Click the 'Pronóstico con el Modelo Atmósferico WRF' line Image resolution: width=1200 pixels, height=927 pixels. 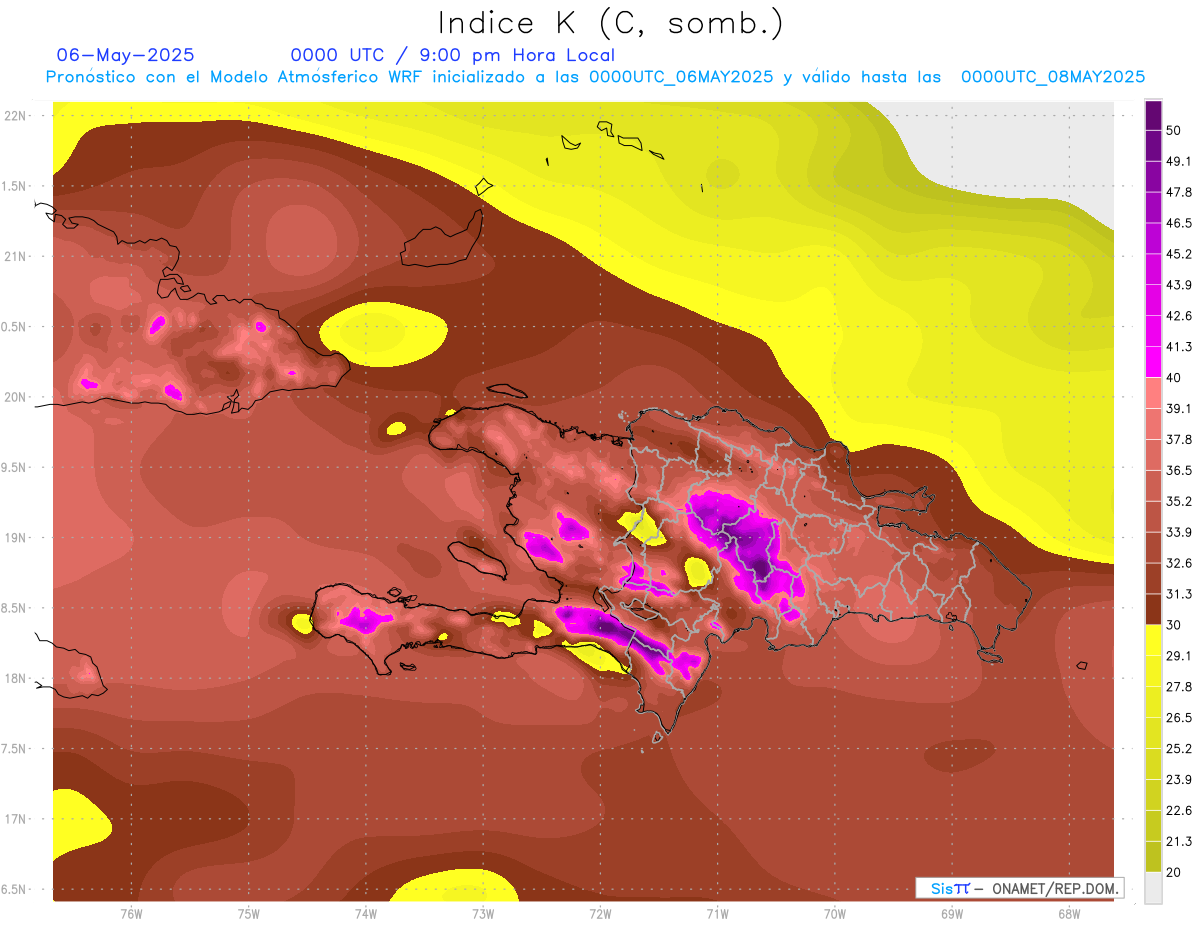tap(595, 77)
